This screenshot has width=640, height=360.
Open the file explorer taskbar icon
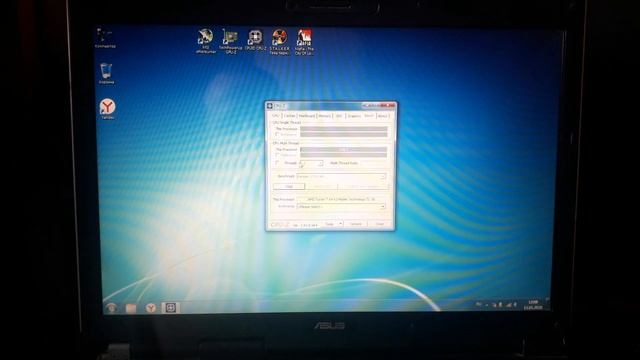click(131, 308)
